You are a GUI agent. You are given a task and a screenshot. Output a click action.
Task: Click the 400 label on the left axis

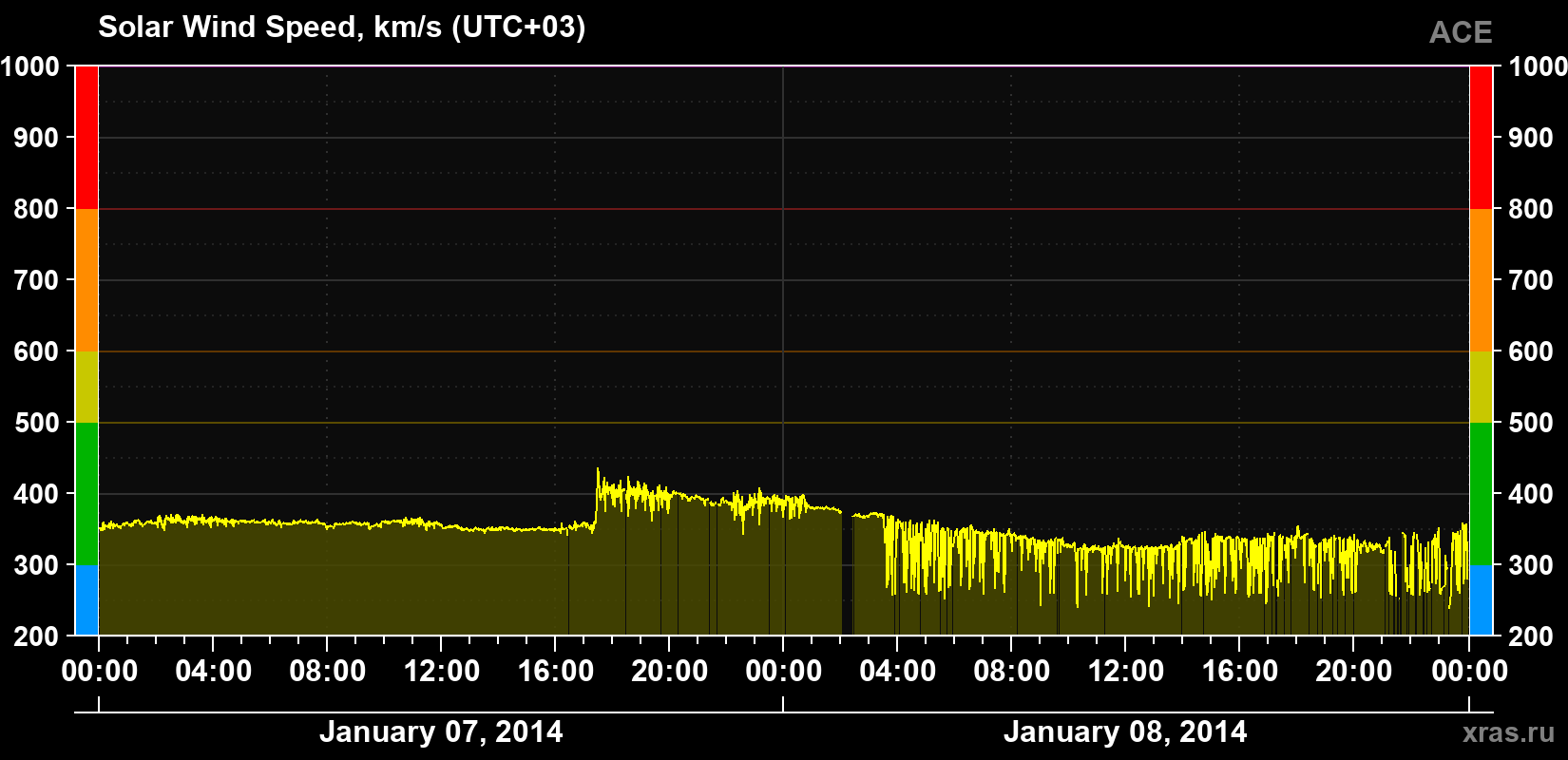coord(37,494)
